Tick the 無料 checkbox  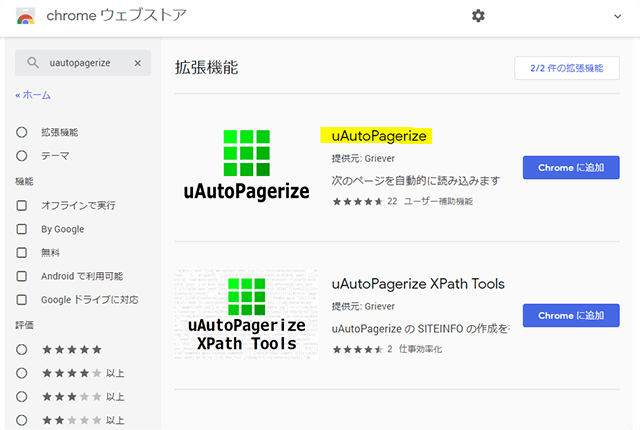coord(22,253)
